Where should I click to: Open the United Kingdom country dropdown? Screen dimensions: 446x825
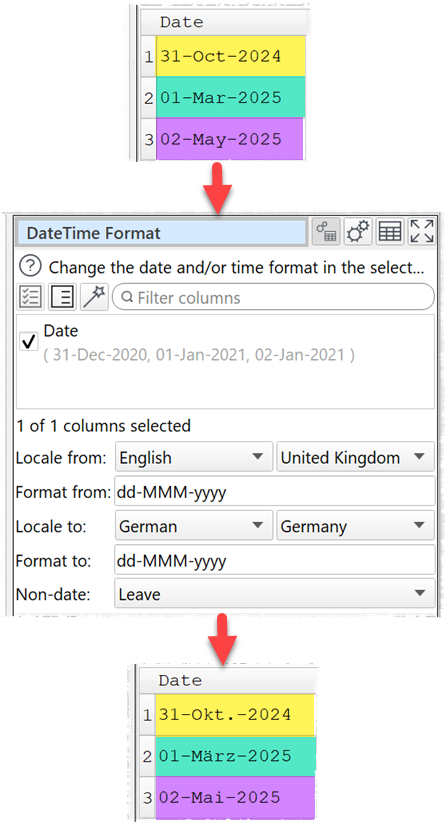[356, 457]
